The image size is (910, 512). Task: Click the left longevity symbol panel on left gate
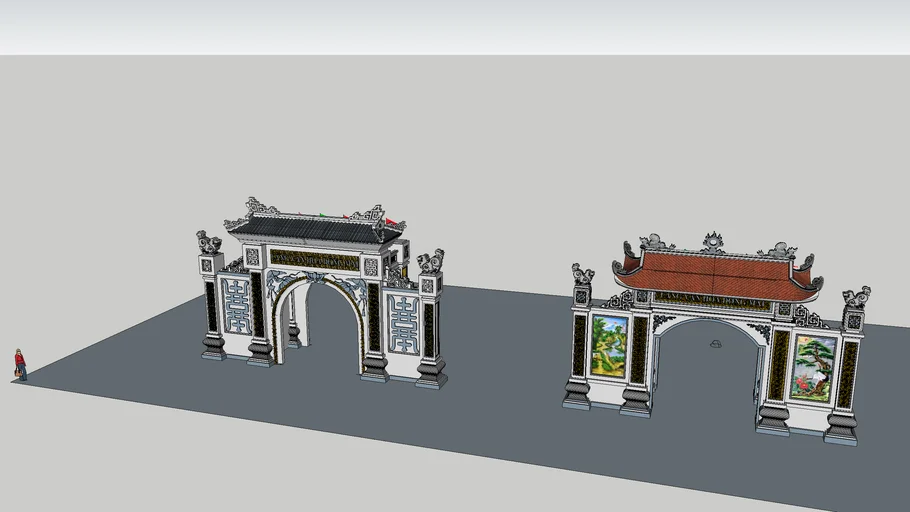click(236, 306)
